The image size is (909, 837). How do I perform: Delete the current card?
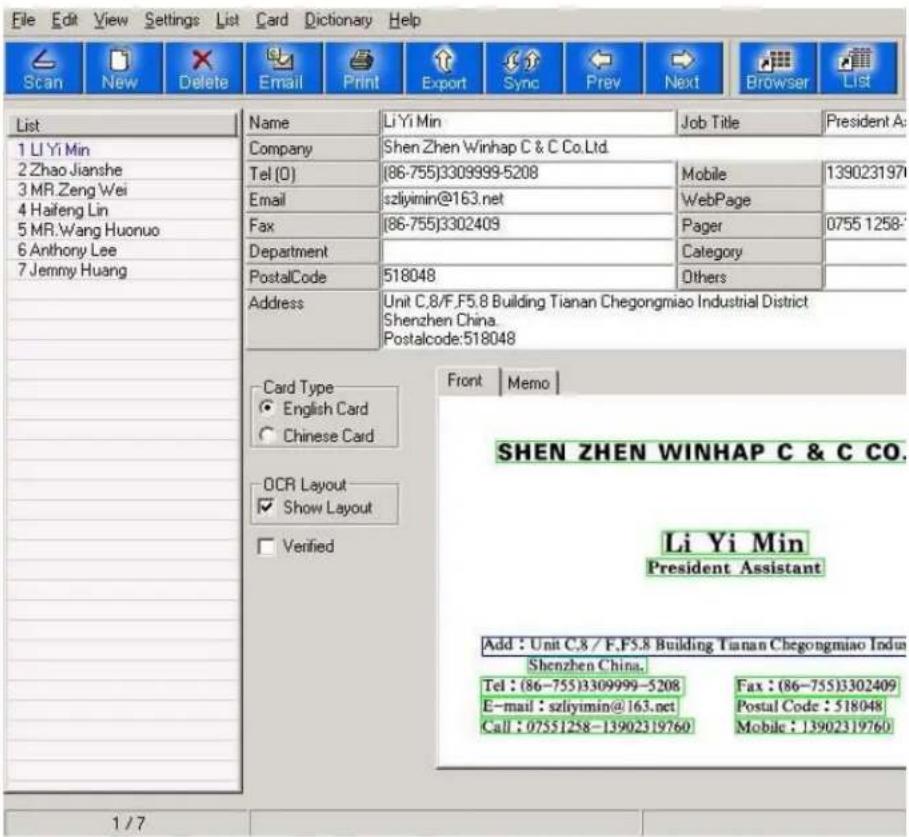(x=203, y=68)
